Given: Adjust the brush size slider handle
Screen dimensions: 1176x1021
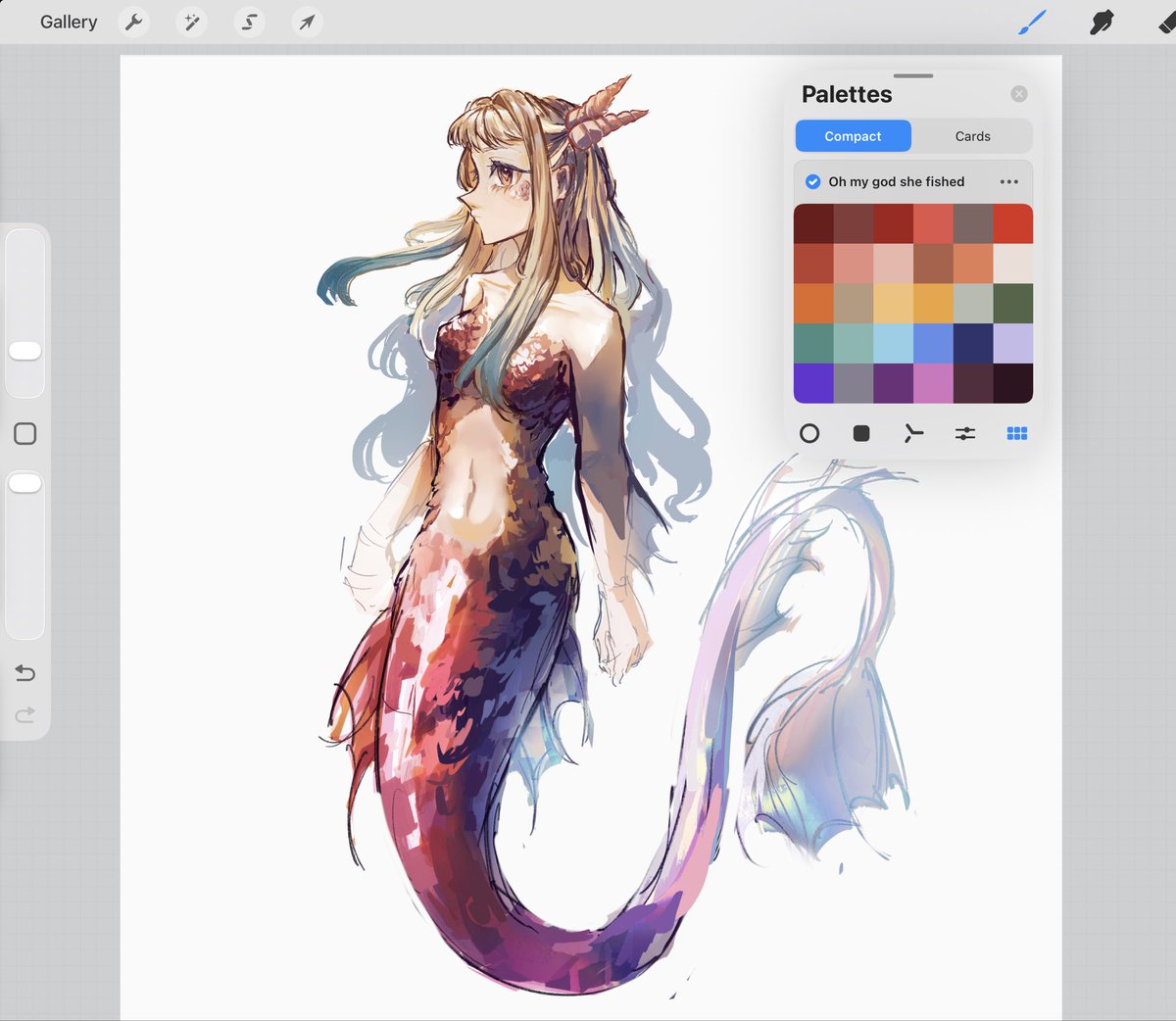Looking at the screenshot, I should (x=24, y=351).
